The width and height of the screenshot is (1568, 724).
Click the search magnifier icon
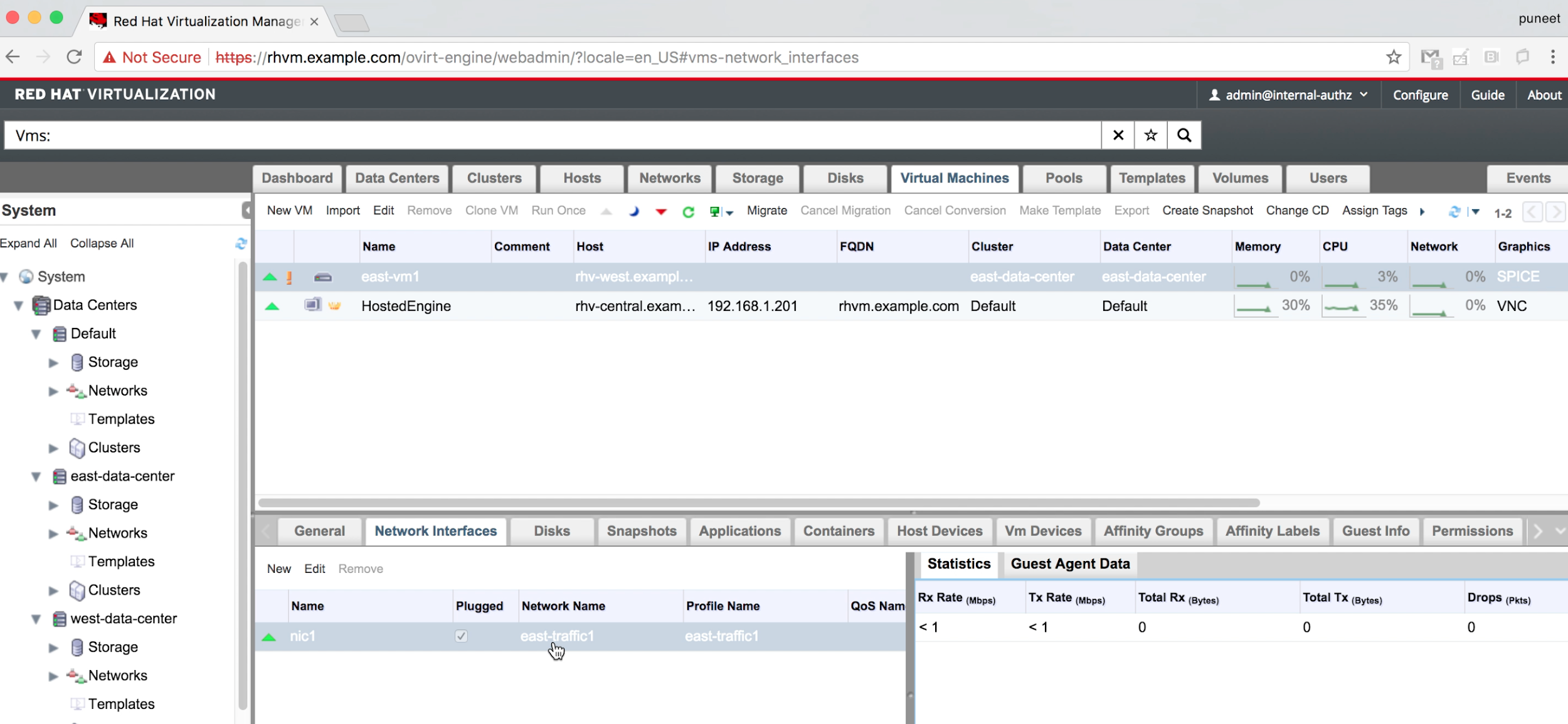tap(1184, 135)
